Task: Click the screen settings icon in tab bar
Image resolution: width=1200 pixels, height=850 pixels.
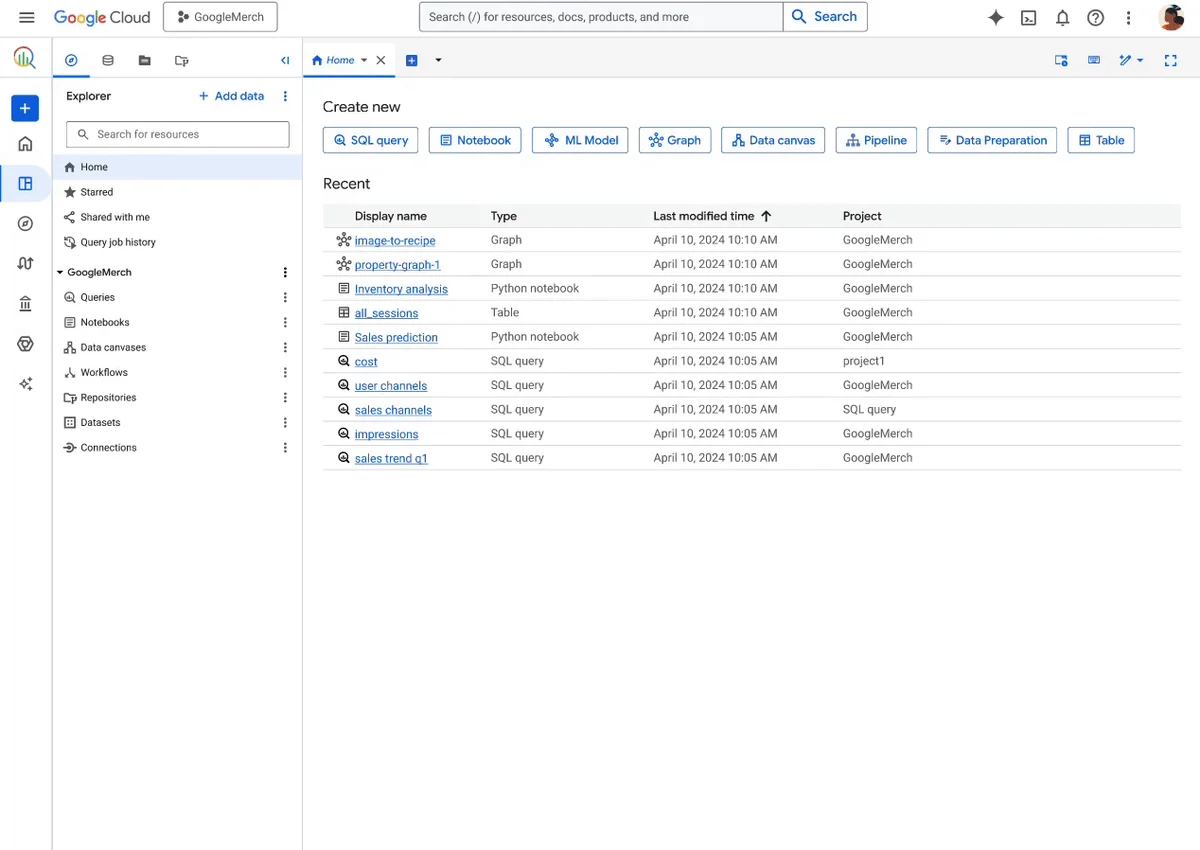Action: click(x=1061, y=60)
